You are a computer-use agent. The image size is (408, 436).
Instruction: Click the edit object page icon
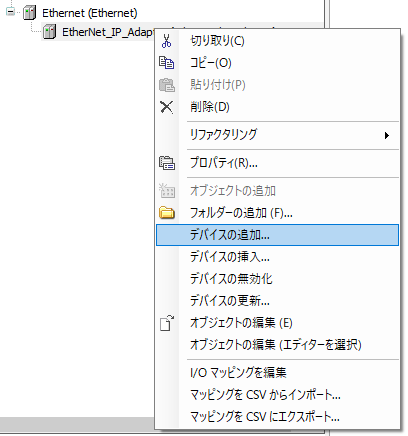(167, 323)
